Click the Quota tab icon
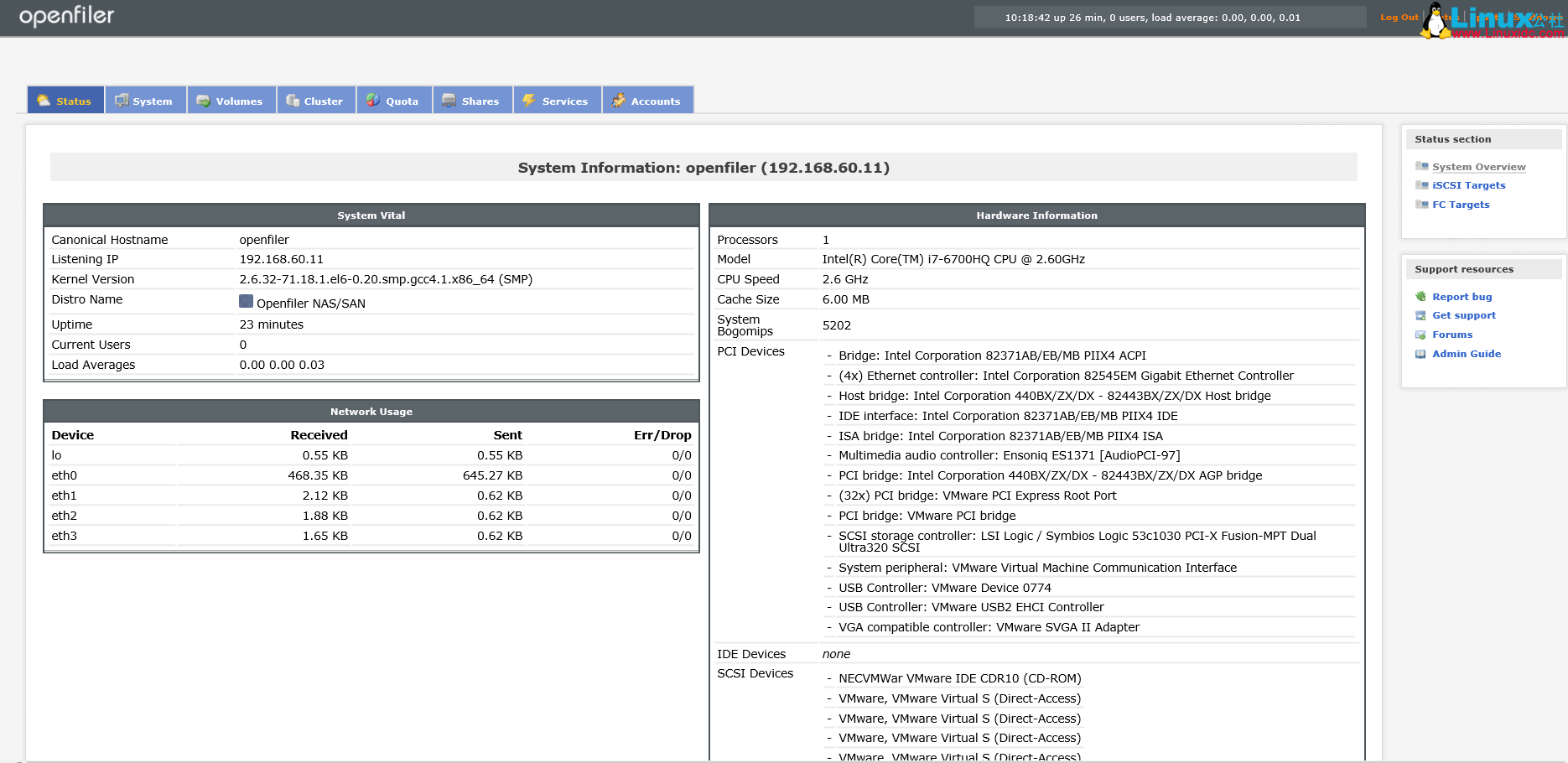Image resolution: width=1568 pixels, height=763 pixels. pyautogui.click(x=372, y=100)
